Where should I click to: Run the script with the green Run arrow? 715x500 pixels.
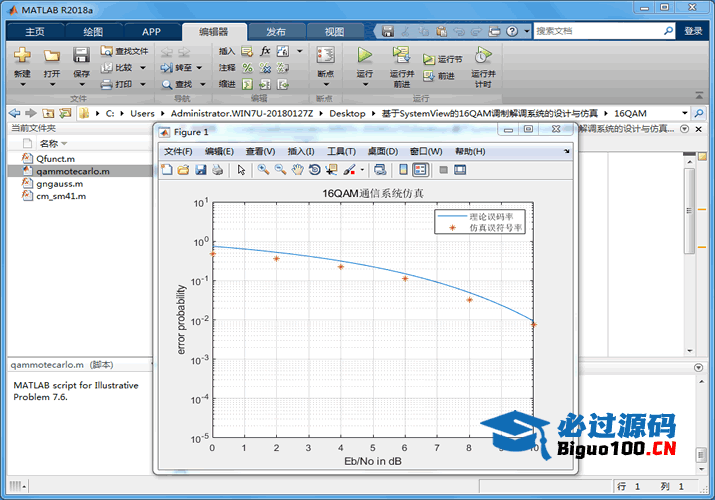click(x=364, y=56)
